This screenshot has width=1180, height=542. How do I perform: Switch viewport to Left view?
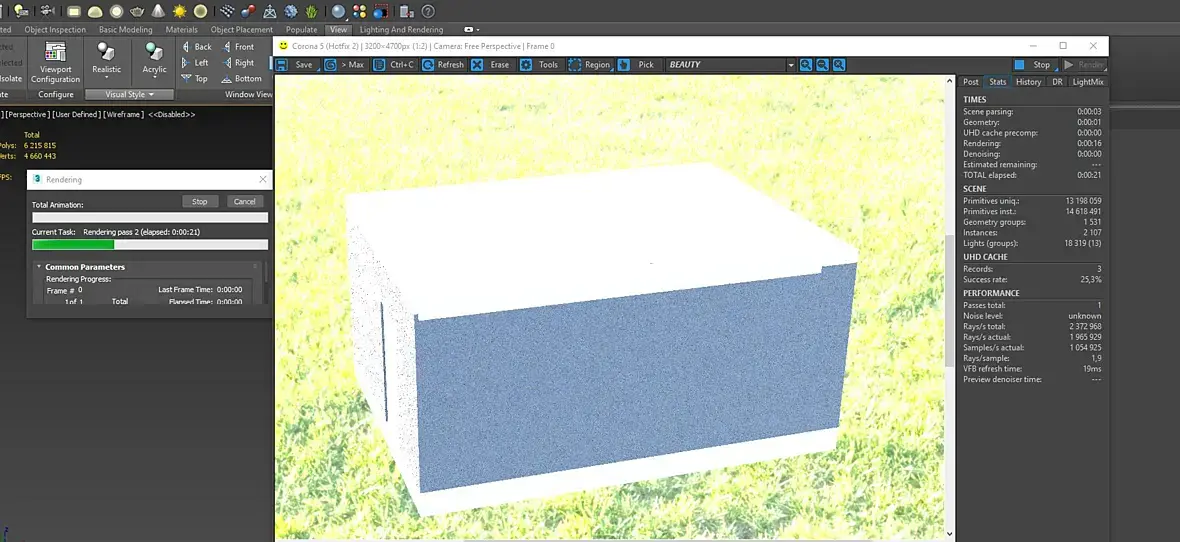(196, 62)
